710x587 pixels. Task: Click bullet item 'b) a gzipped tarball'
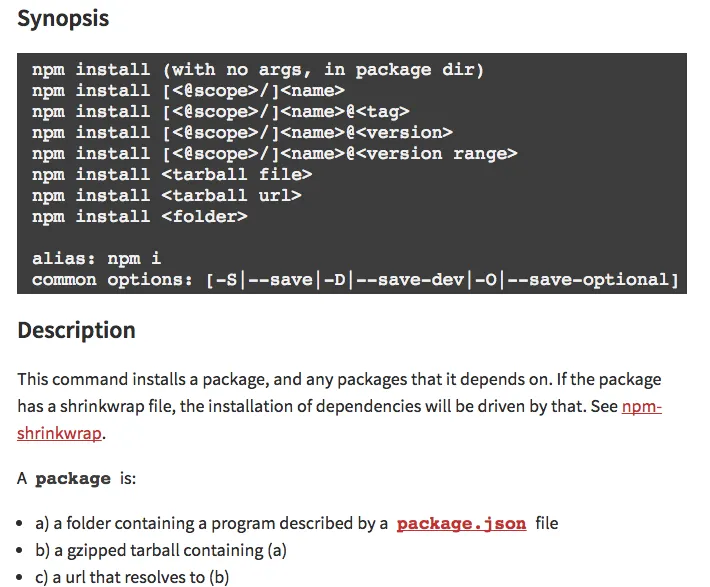tap(161, 551)
